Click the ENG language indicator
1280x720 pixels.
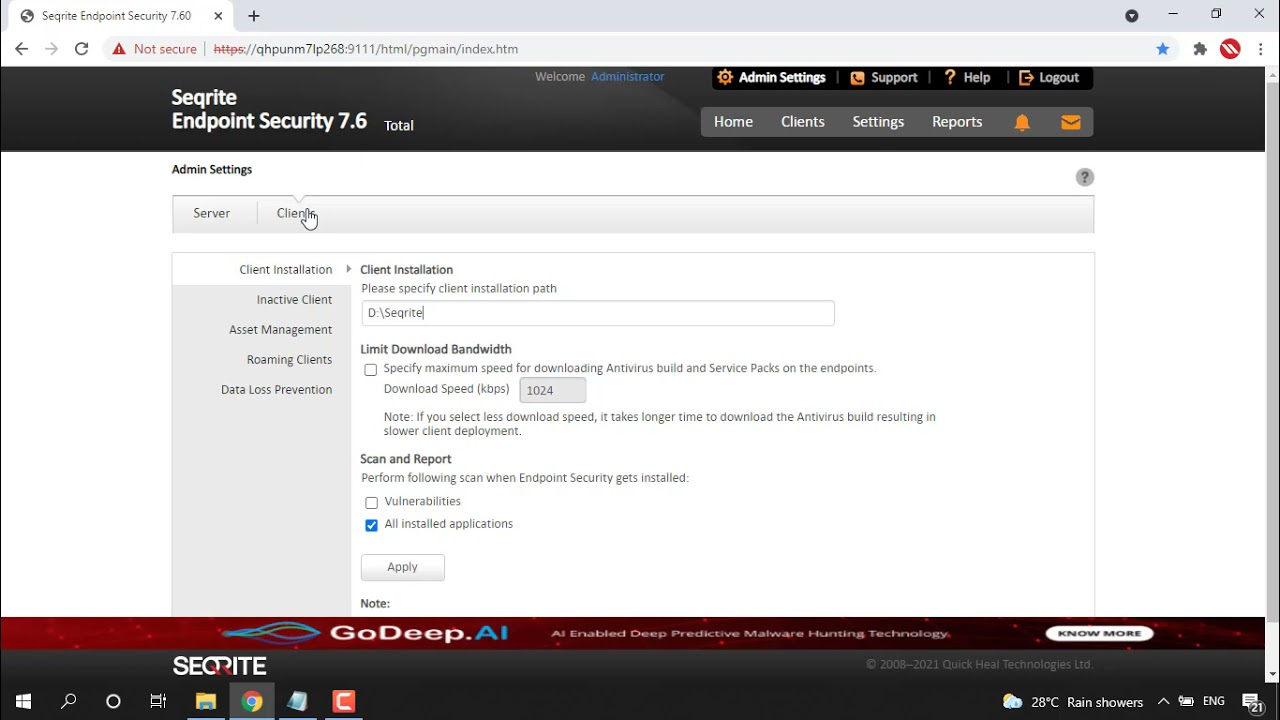[1213, 702]
